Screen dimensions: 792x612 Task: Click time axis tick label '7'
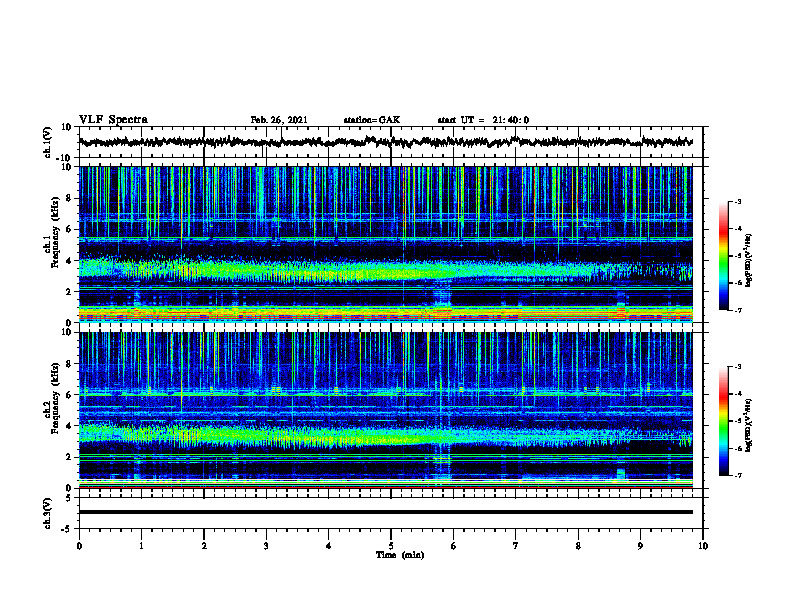tap(516, 546)
